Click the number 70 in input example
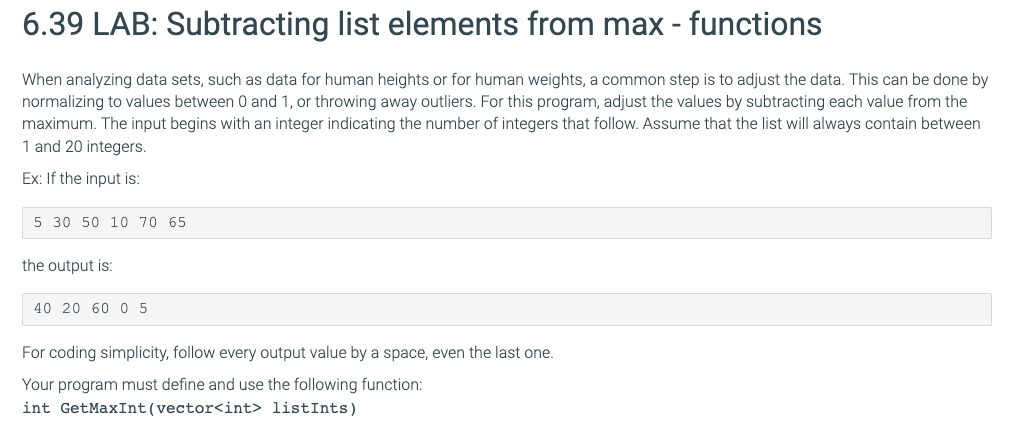 (148, 223)
